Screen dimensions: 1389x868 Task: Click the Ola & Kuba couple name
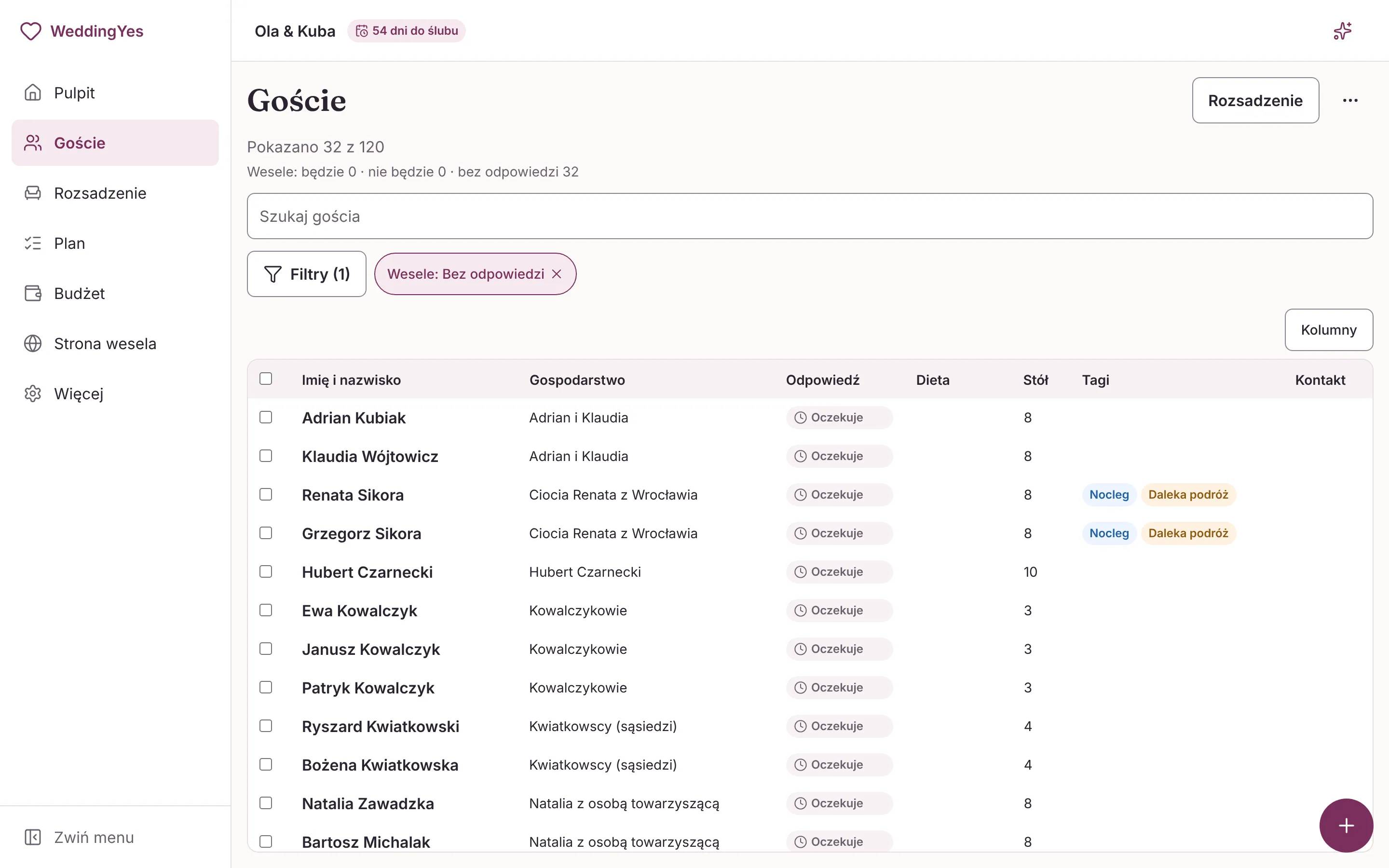click(x=295, y=31)
